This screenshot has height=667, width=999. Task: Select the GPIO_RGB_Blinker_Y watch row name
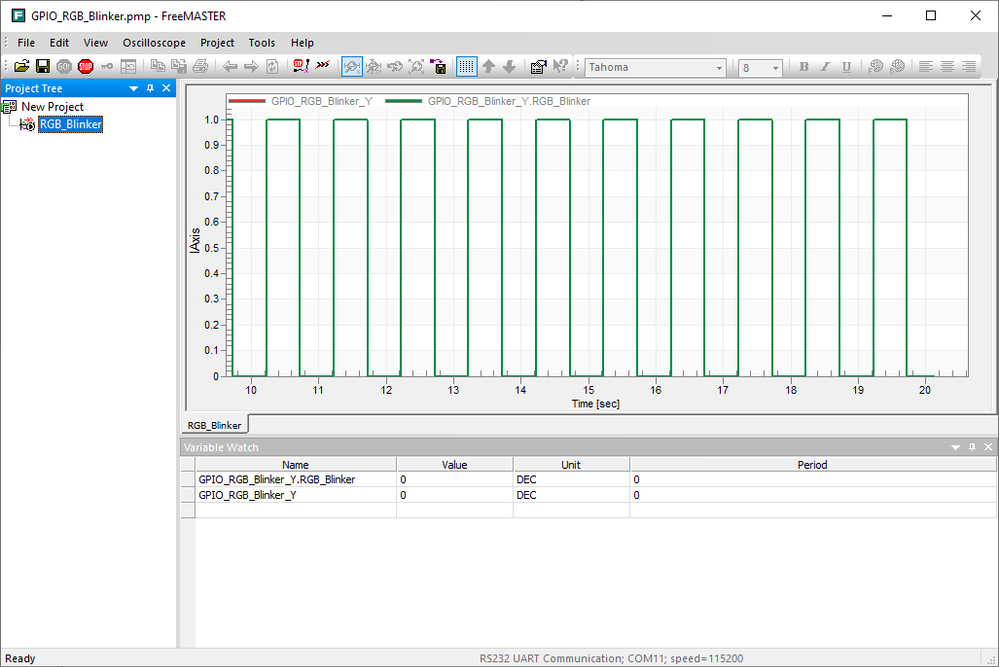pos(247,495)
